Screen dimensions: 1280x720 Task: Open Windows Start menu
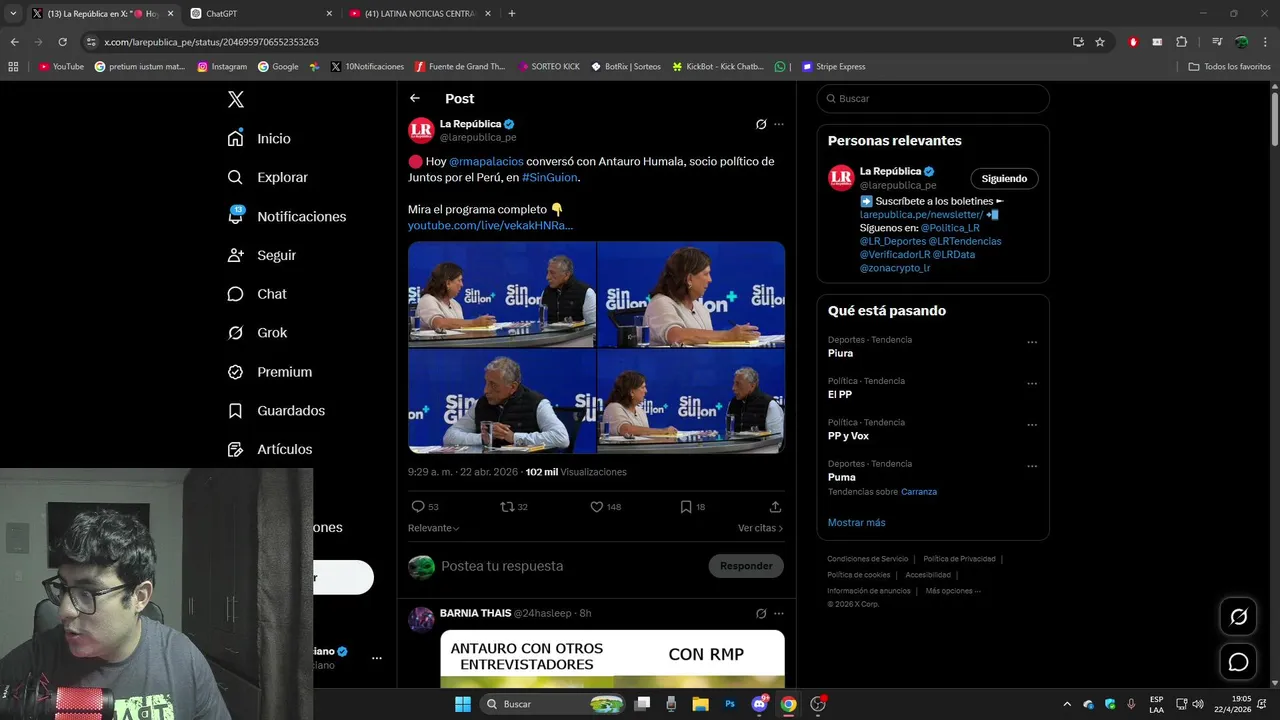tap(462, 704)
